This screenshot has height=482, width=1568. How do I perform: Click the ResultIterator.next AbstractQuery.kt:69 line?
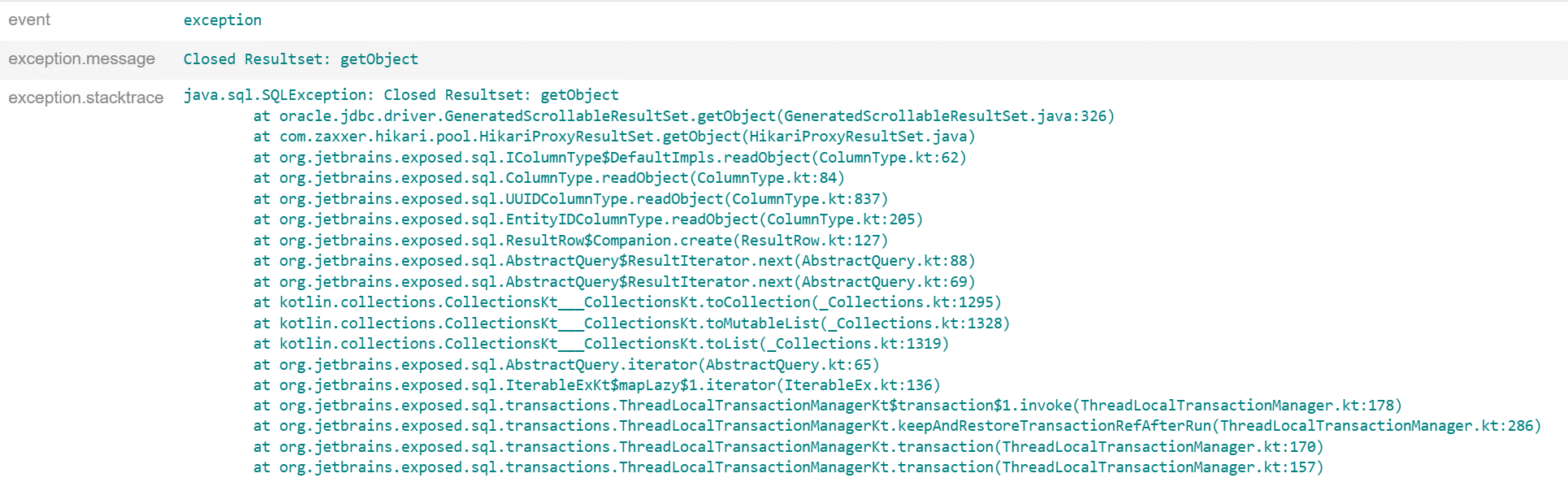613,282
